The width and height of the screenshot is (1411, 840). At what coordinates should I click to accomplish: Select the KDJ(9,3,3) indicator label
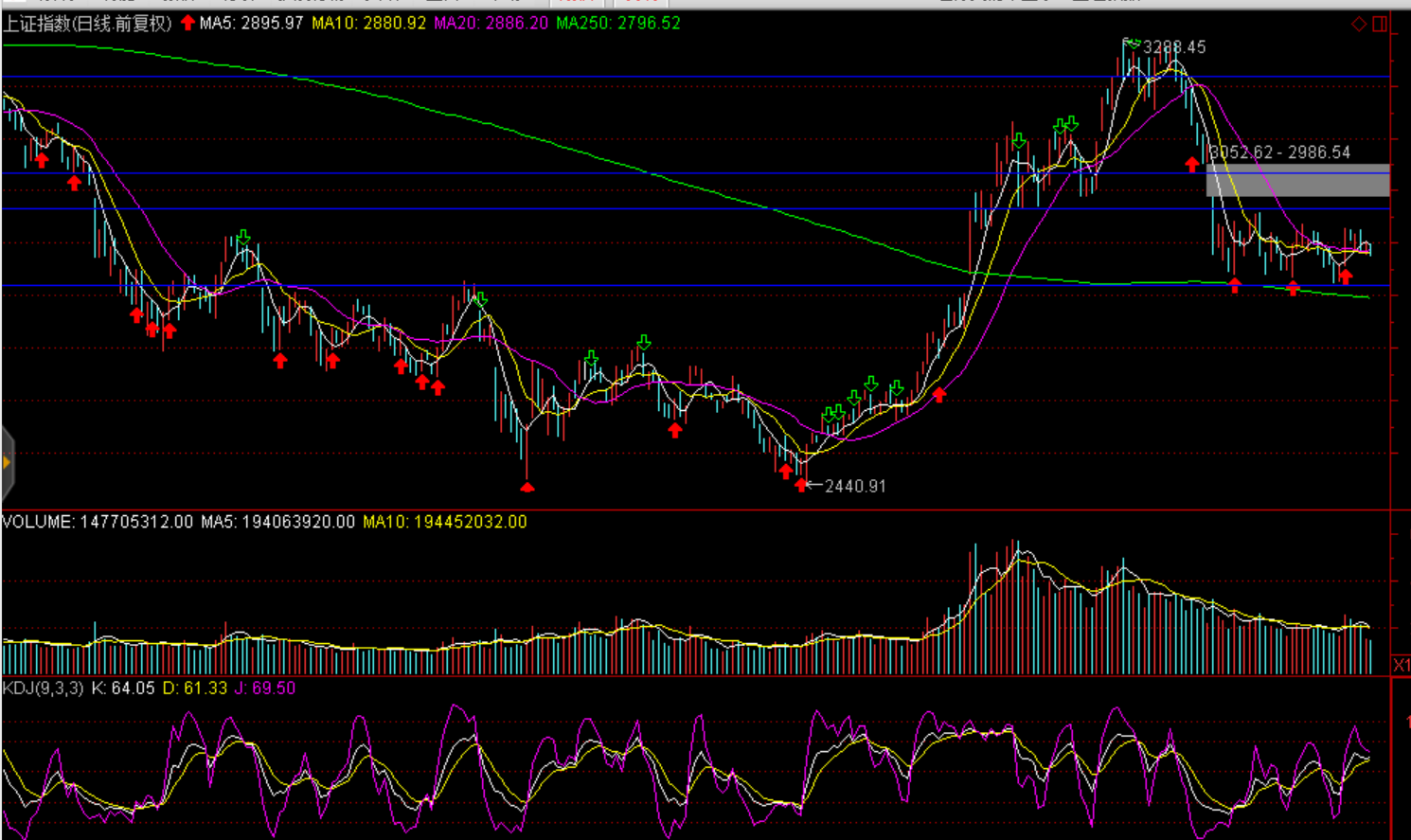click(44, 688)
